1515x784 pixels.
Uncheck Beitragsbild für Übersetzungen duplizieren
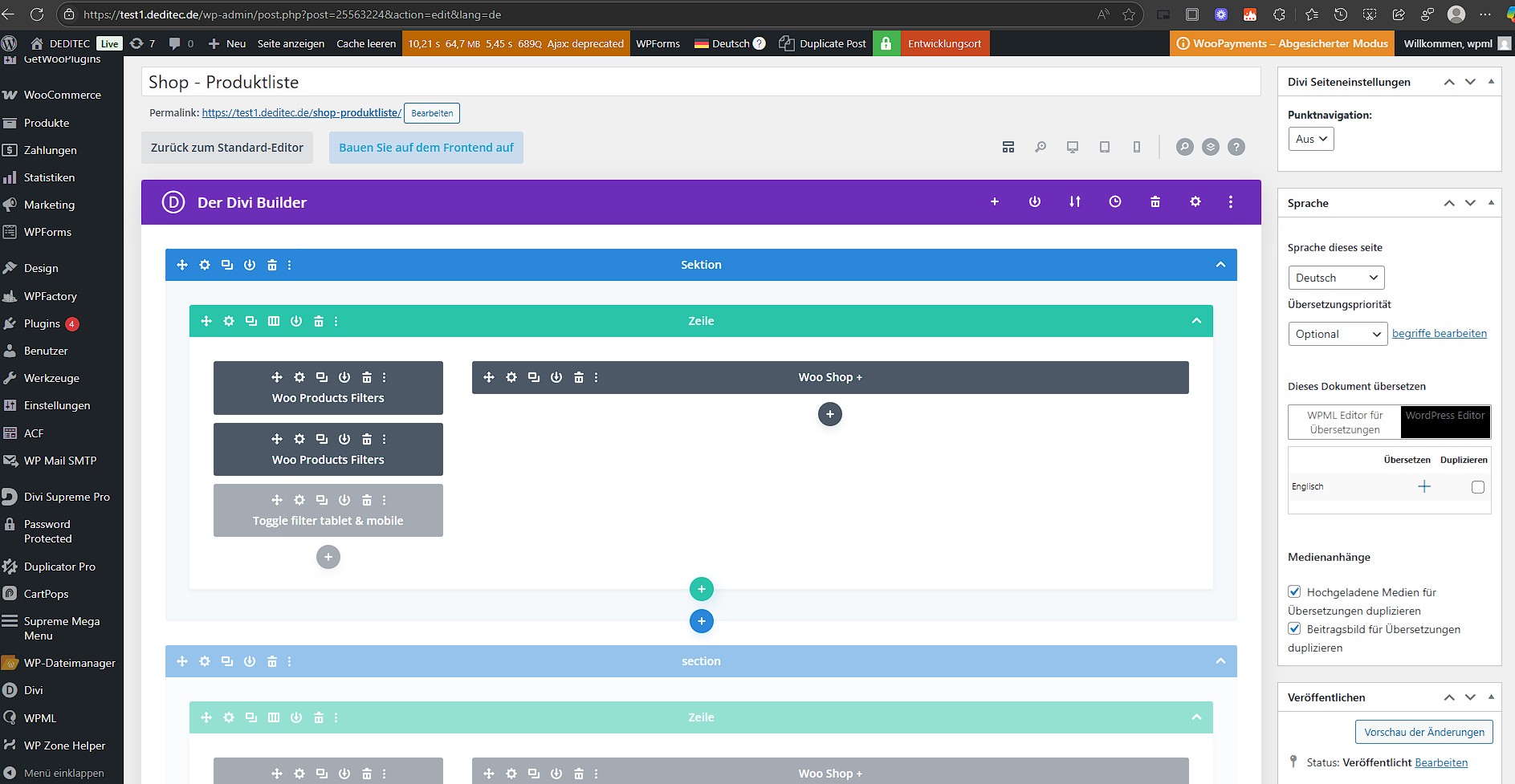pos(1294,628)
